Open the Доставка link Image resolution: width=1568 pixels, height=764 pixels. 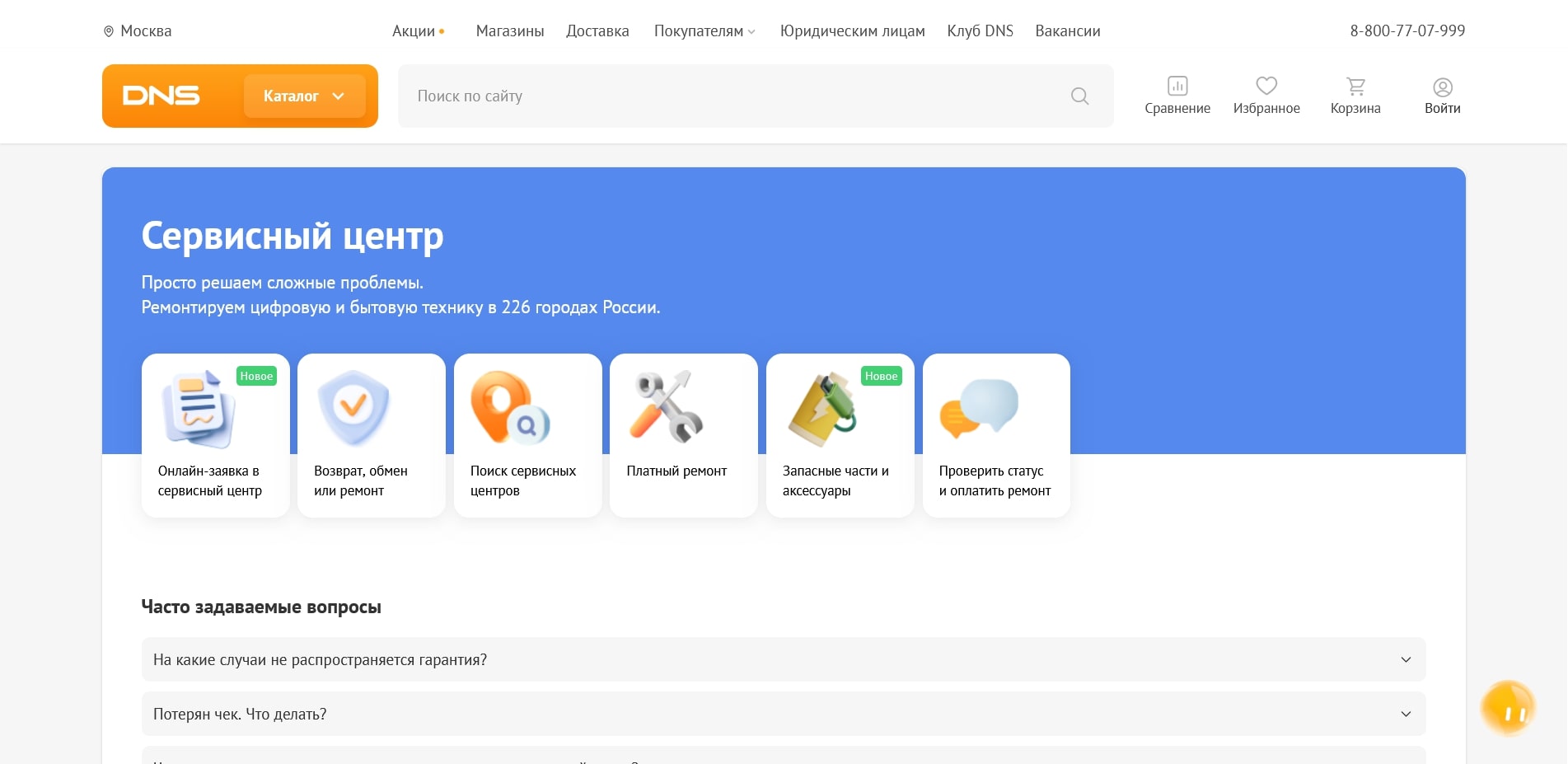point(597,31)
